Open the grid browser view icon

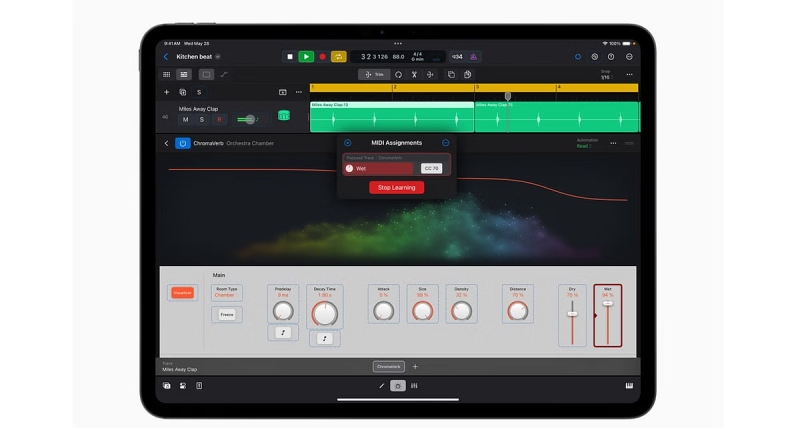tap(166, 74)
